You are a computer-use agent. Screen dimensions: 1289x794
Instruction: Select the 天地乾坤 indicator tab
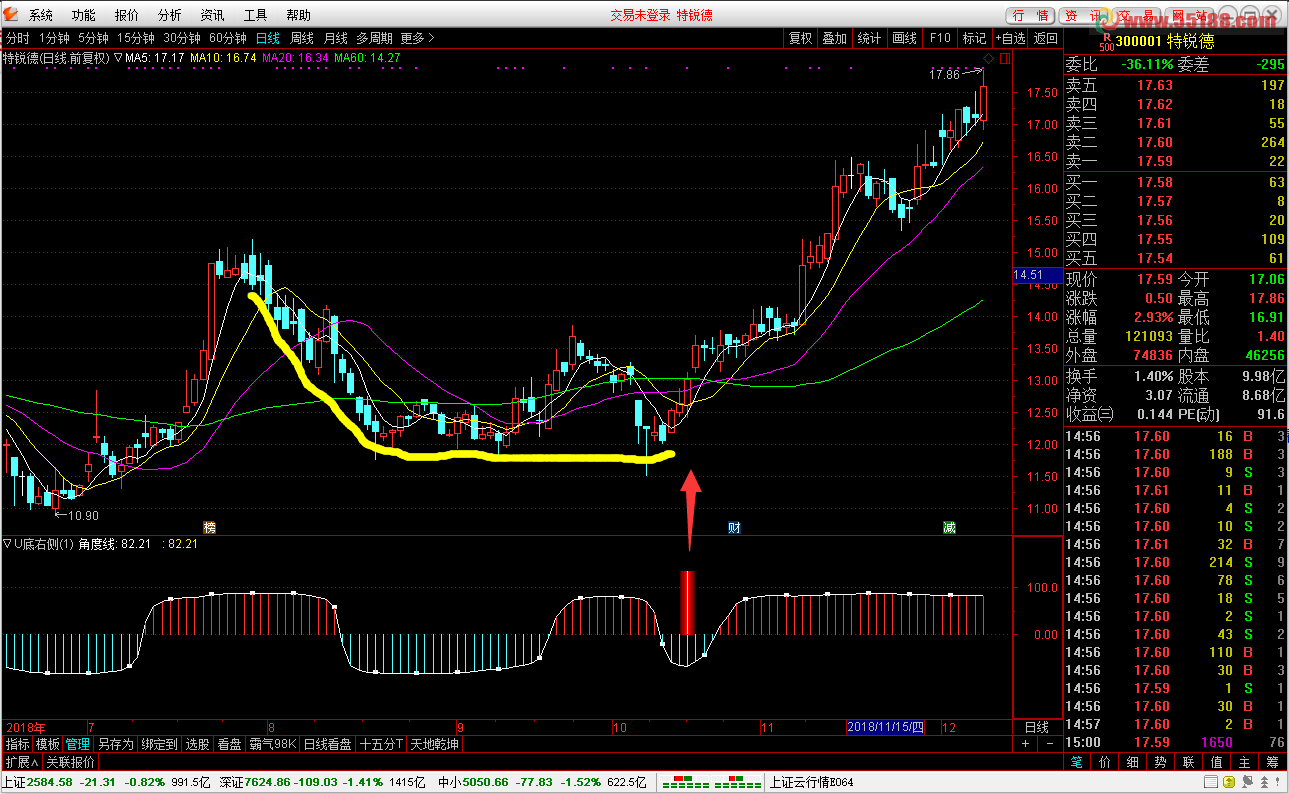[x=434, y=744]
